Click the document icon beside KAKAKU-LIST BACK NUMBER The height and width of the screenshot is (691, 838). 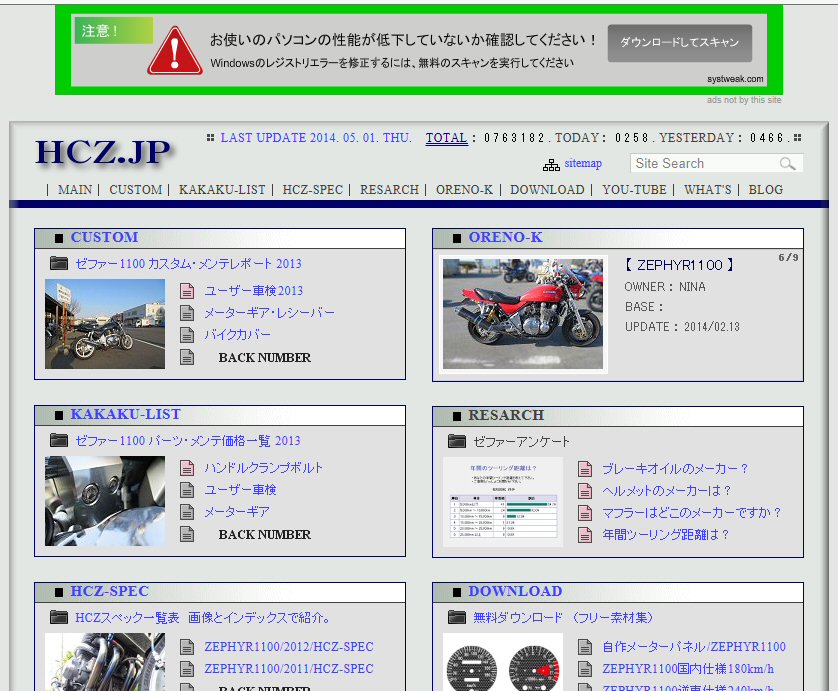pos(187,534)
